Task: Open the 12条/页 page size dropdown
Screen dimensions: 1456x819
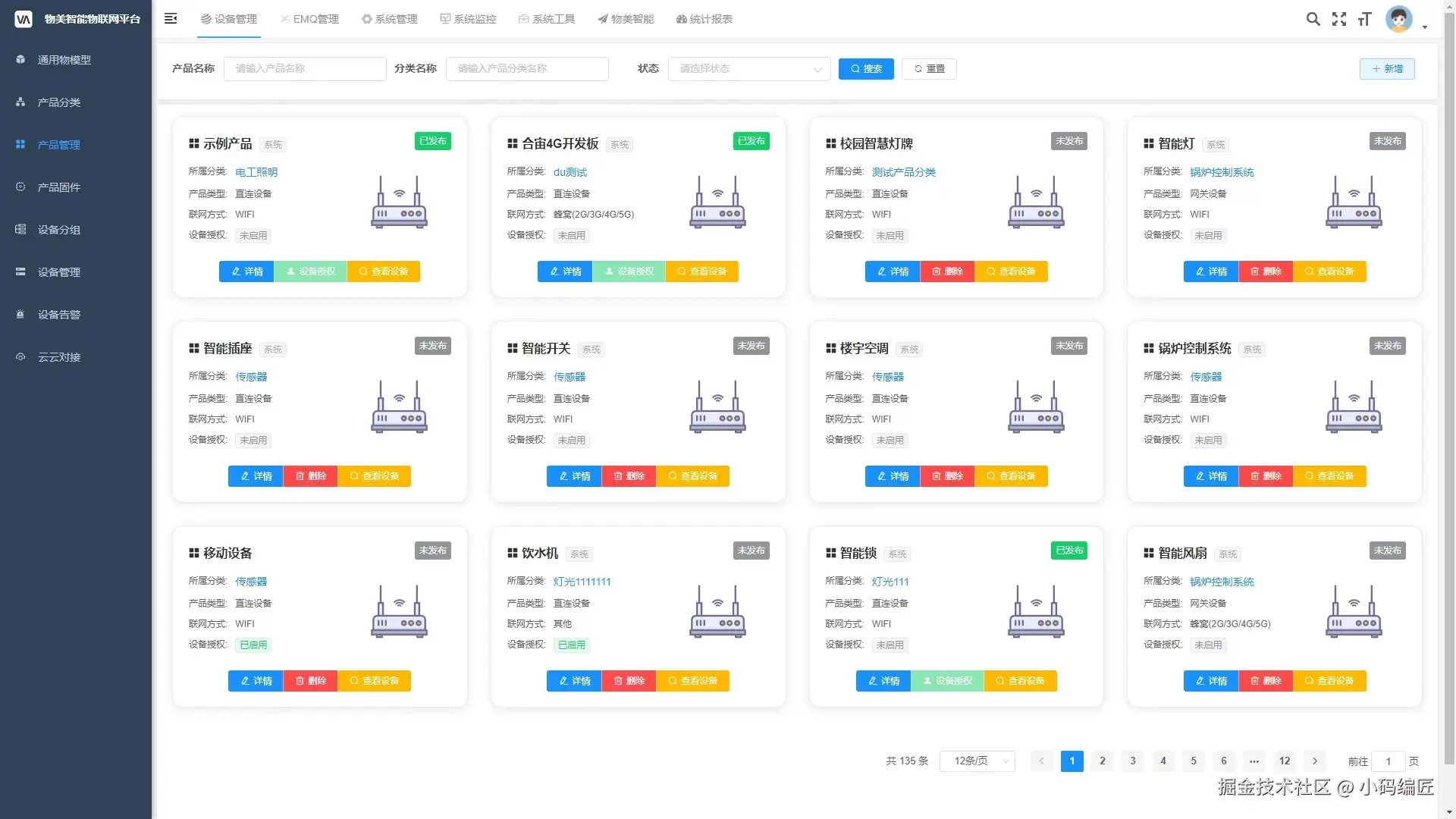Action: pos(977,761)
